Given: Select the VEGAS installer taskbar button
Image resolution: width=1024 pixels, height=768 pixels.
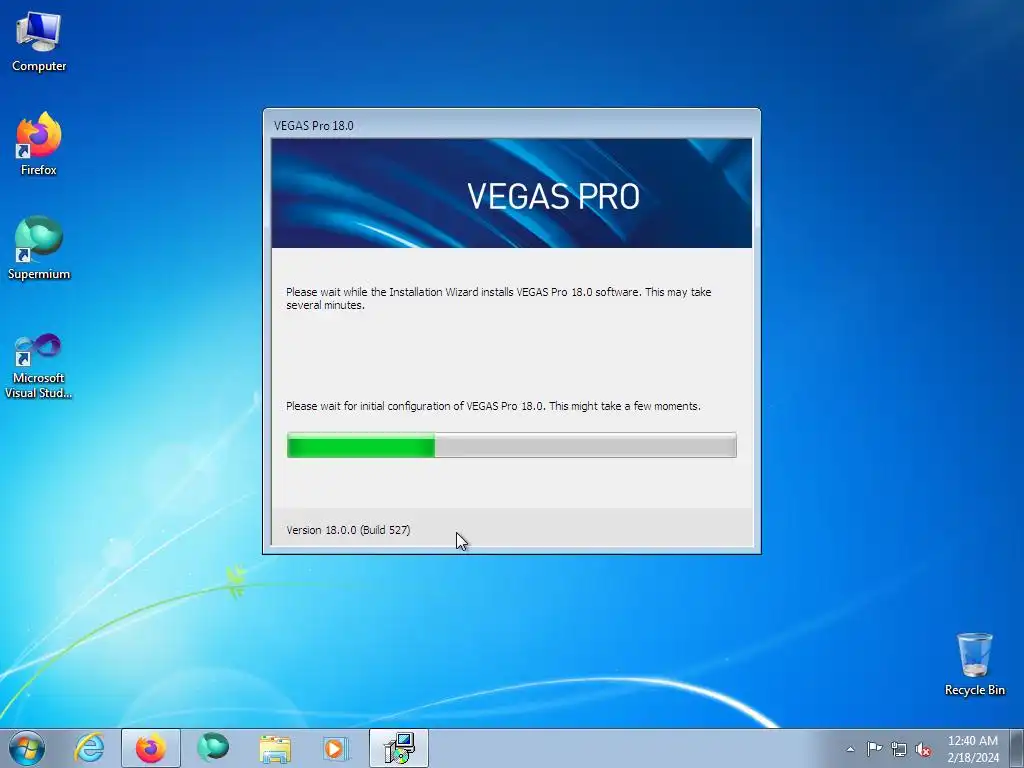Looking at the screenshot, I should click(399, 748).
